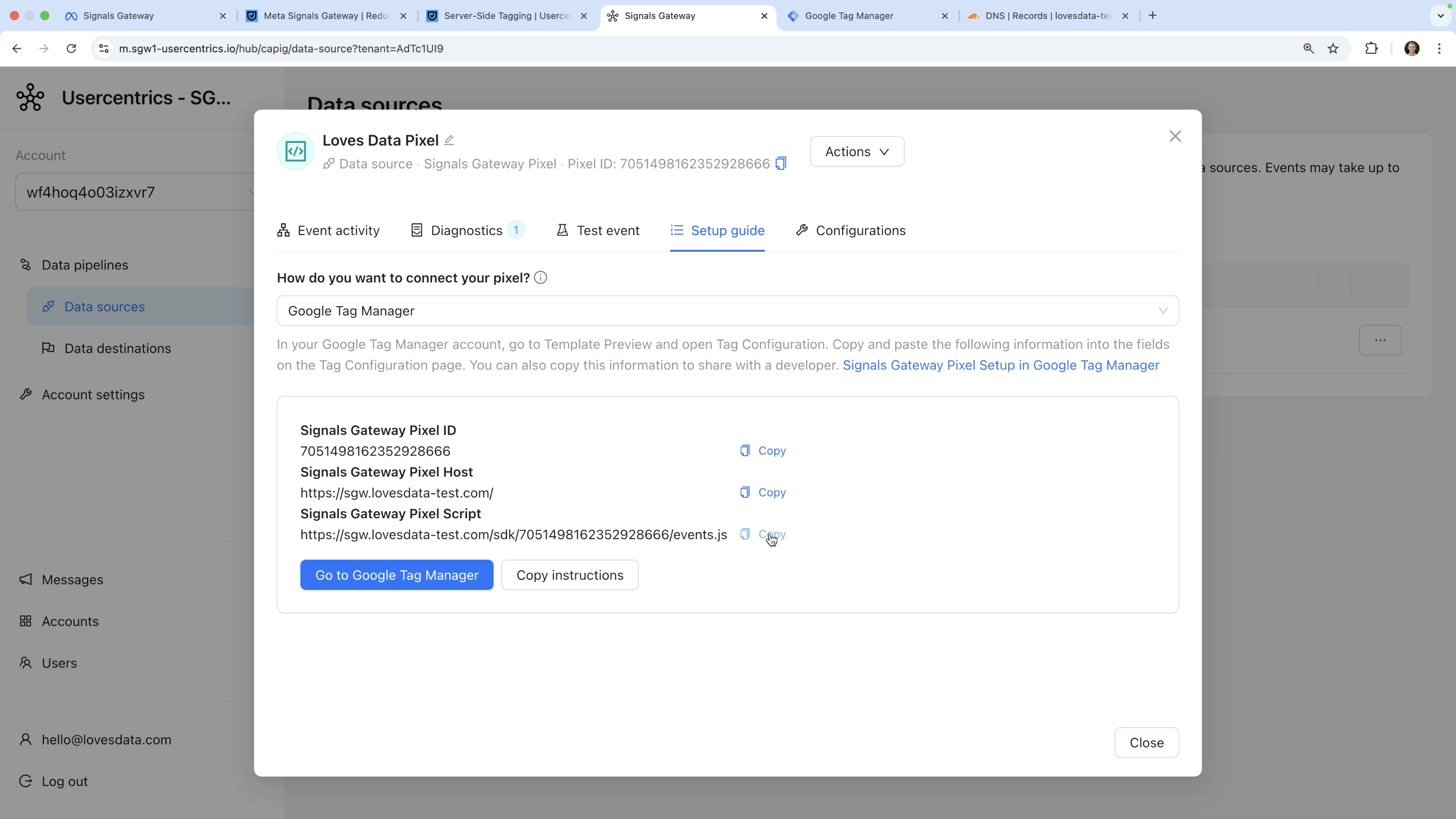
Task: Click the Close button at modal bottom
Action: click(1146, 743)
